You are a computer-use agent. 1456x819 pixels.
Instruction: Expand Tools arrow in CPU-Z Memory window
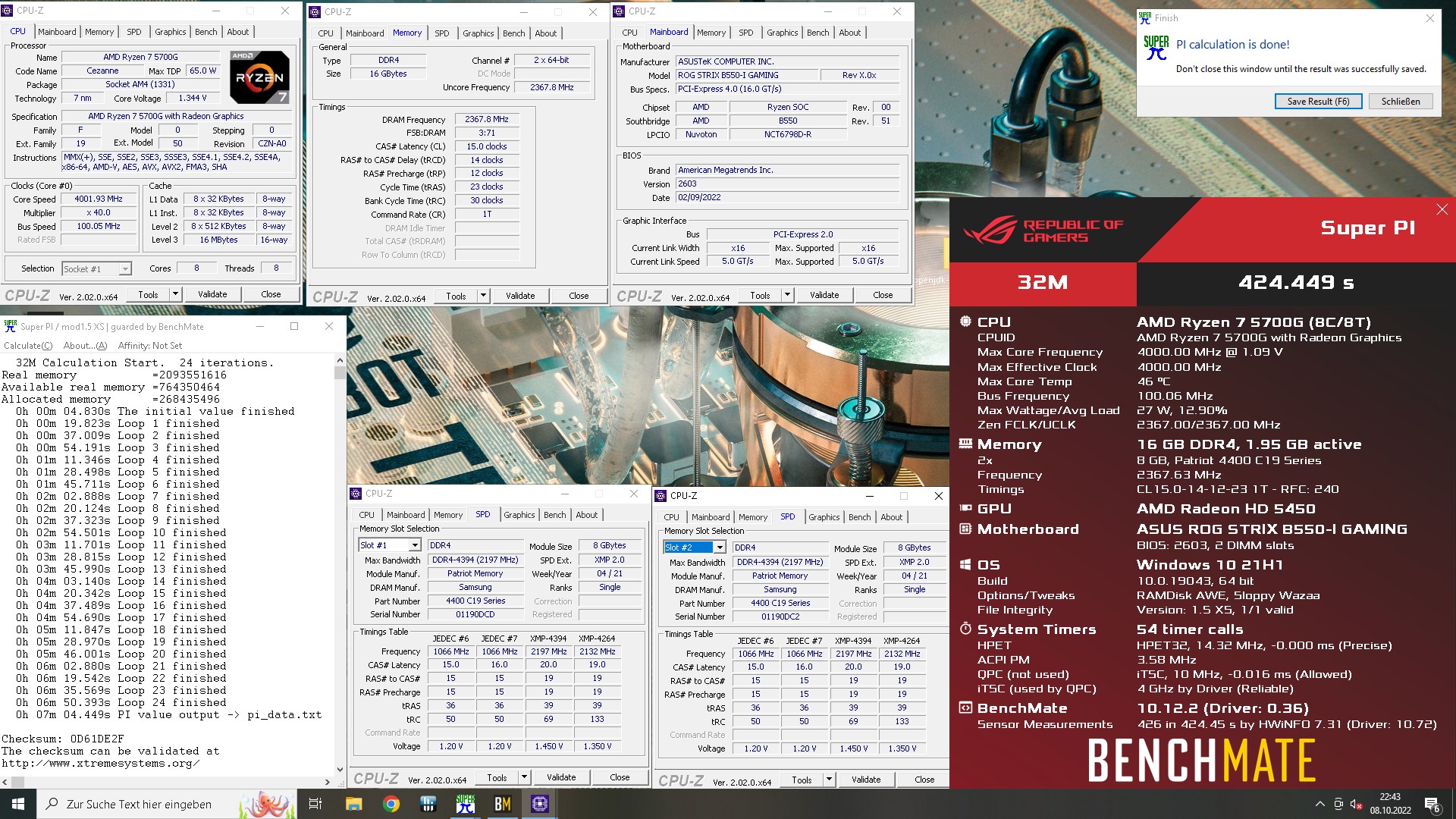[483, 296]
